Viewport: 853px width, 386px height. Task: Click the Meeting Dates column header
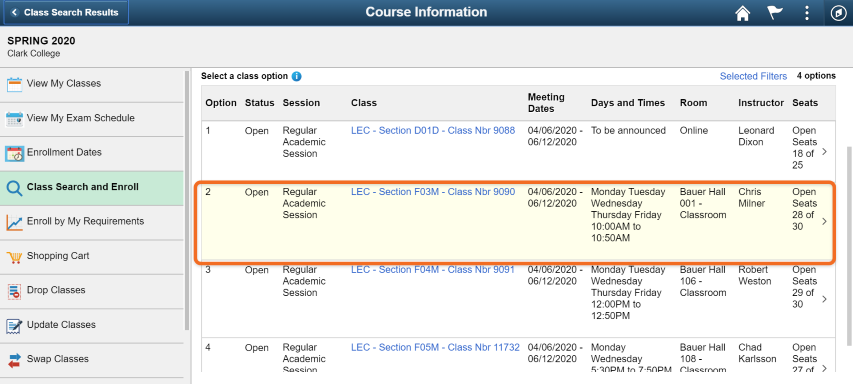(546, 103)
